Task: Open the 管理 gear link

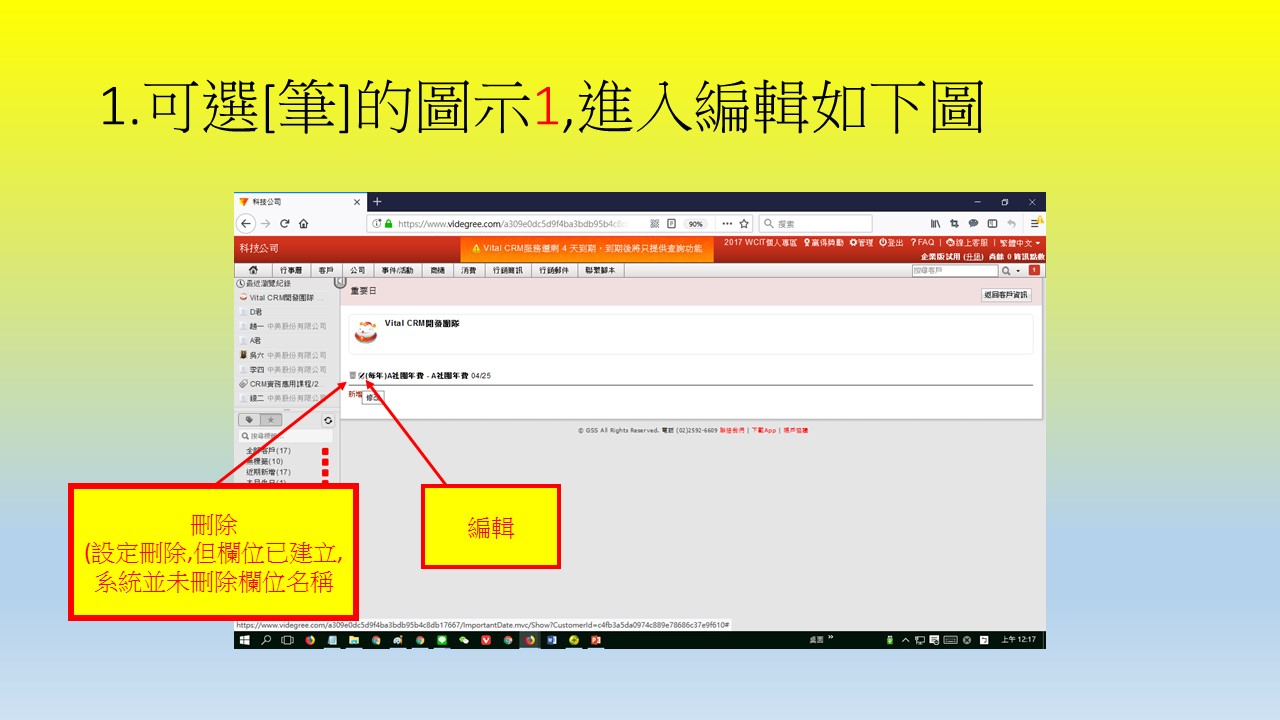Action: tap(861, 243)
